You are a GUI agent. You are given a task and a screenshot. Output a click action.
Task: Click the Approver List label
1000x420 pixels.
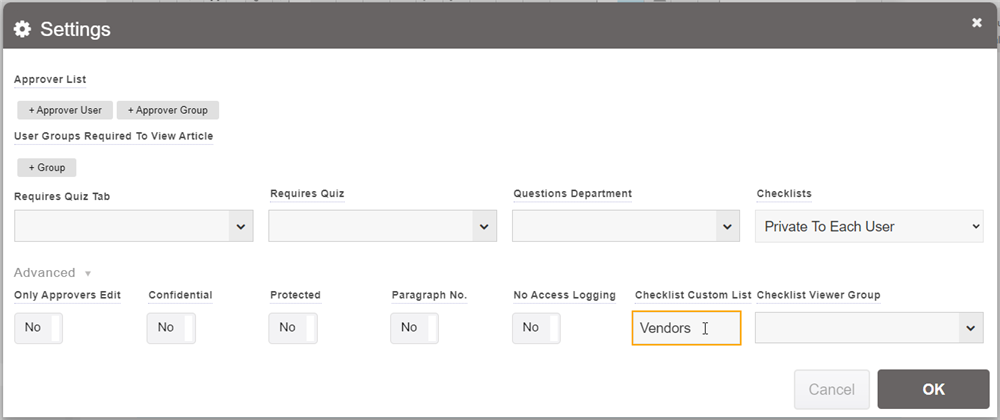coord(50,79)
